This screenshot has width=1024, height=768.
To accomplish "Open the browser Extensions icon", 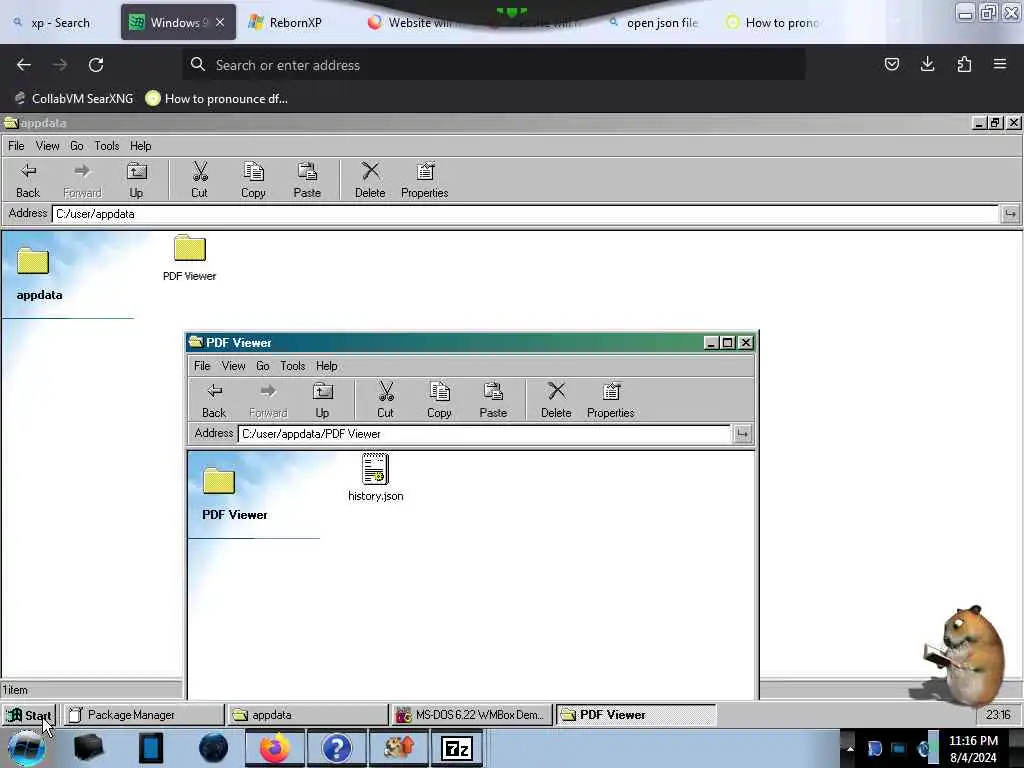I will coord(964,64).
